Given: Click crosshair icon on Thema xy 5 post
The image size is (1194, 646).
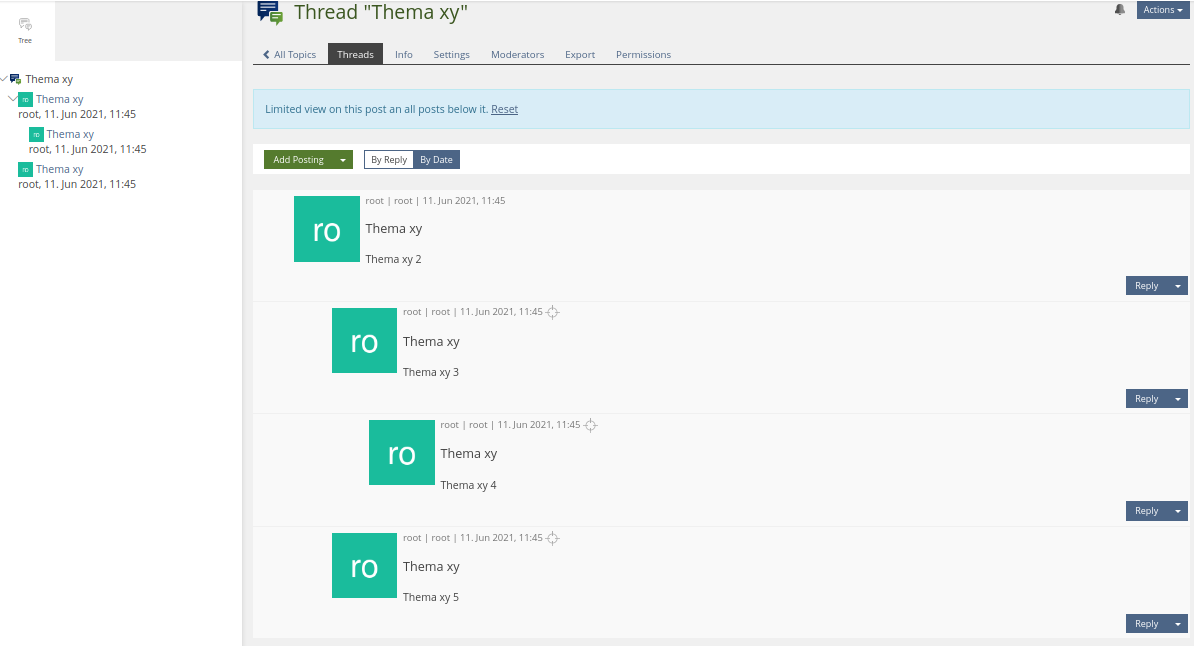Looking at the screenshot, I should point(553,538).
